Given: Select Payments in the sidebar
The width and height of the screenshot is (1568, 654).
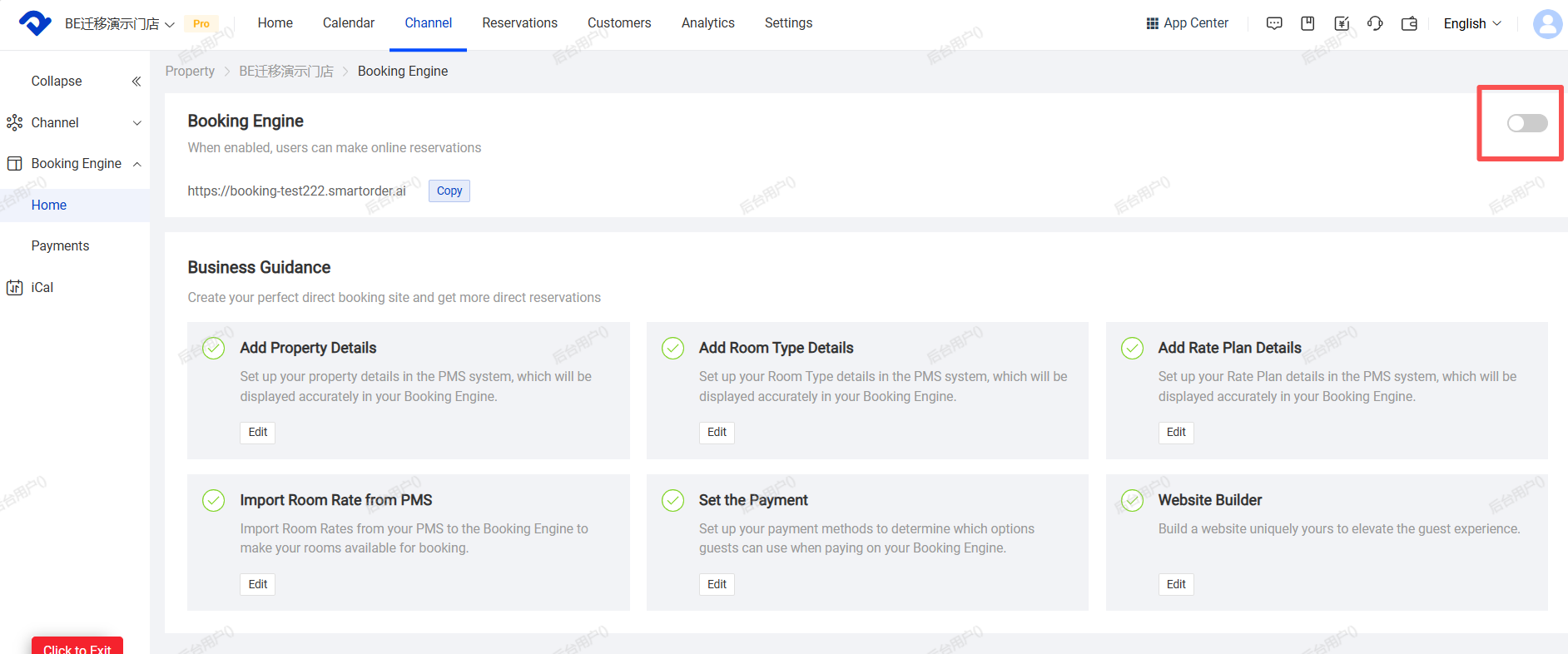Looking at the screenshot, I should 60,246.
